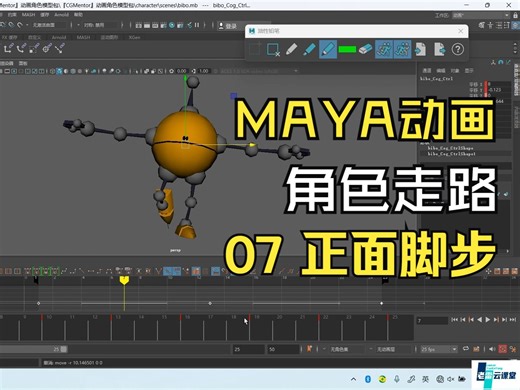Click the animation end field showing 50
This screenshot has height=390, width=520.
283,349
